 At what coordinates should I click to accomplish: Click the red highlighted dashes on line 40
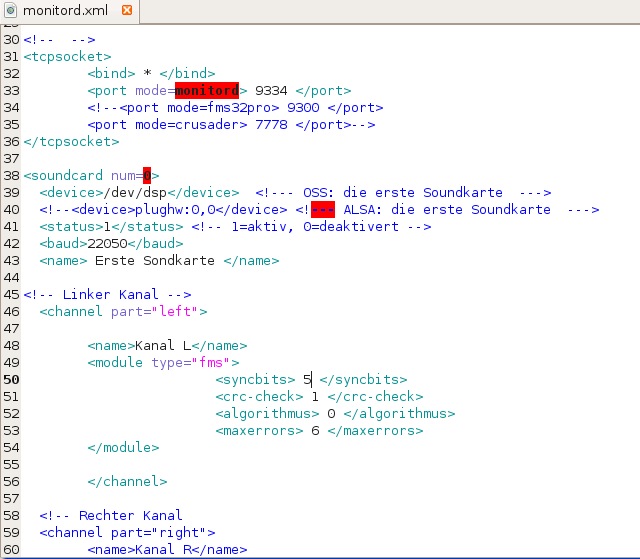[323, 210]
